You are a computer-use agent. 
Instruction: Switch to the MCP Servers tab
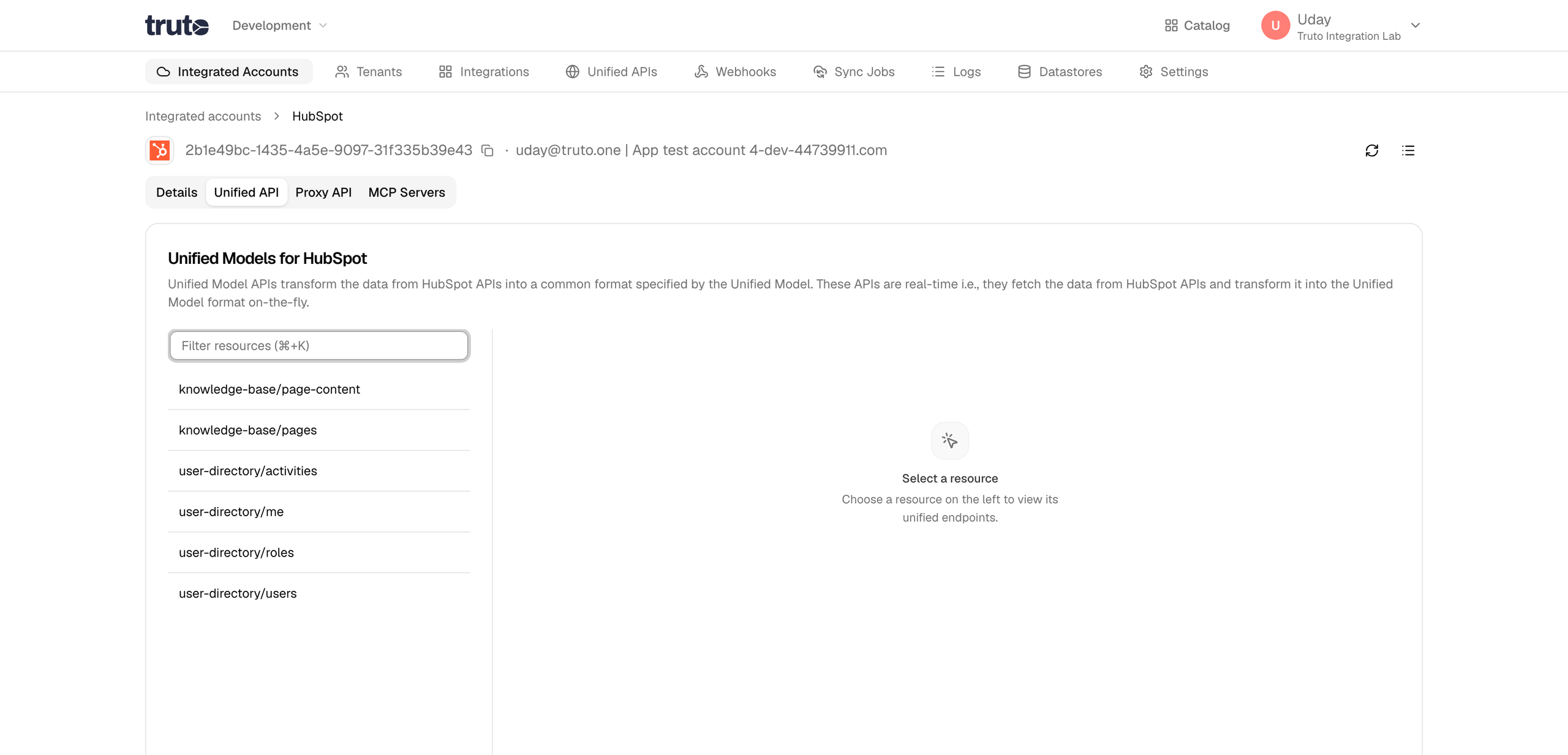coord(407,192)
